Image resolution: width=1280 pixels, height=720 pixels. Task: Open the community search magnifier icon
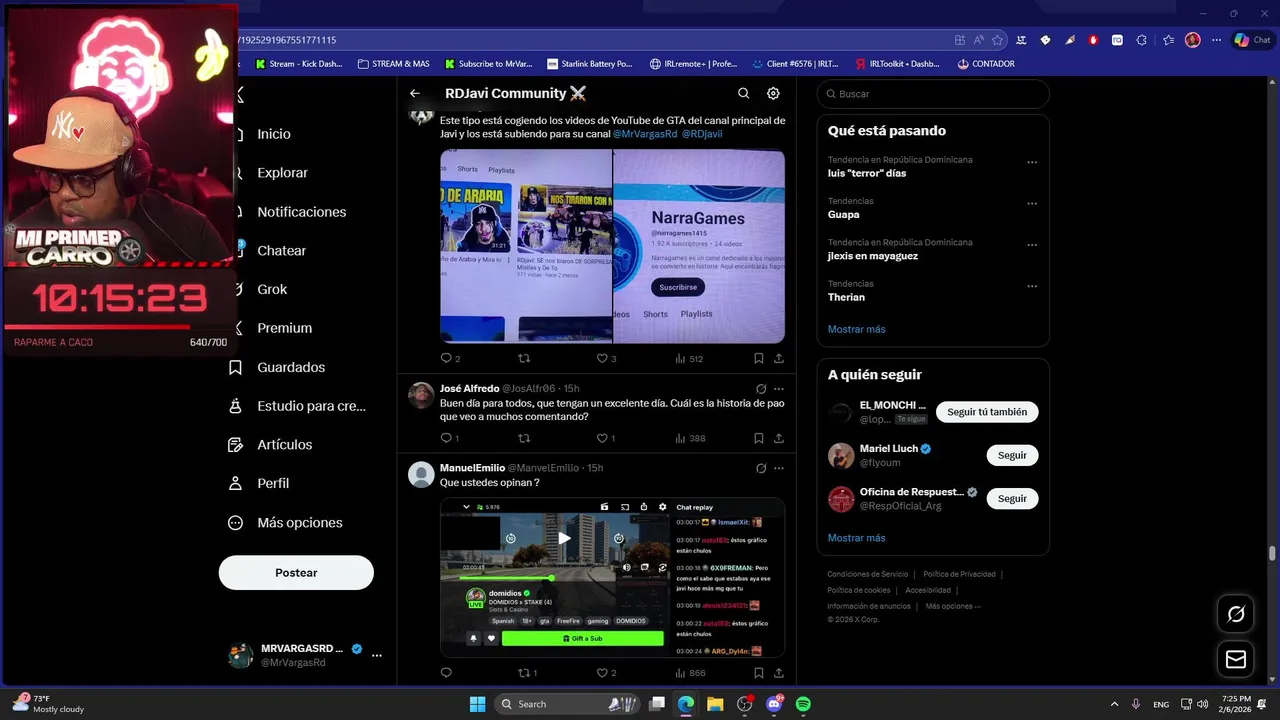743,93
